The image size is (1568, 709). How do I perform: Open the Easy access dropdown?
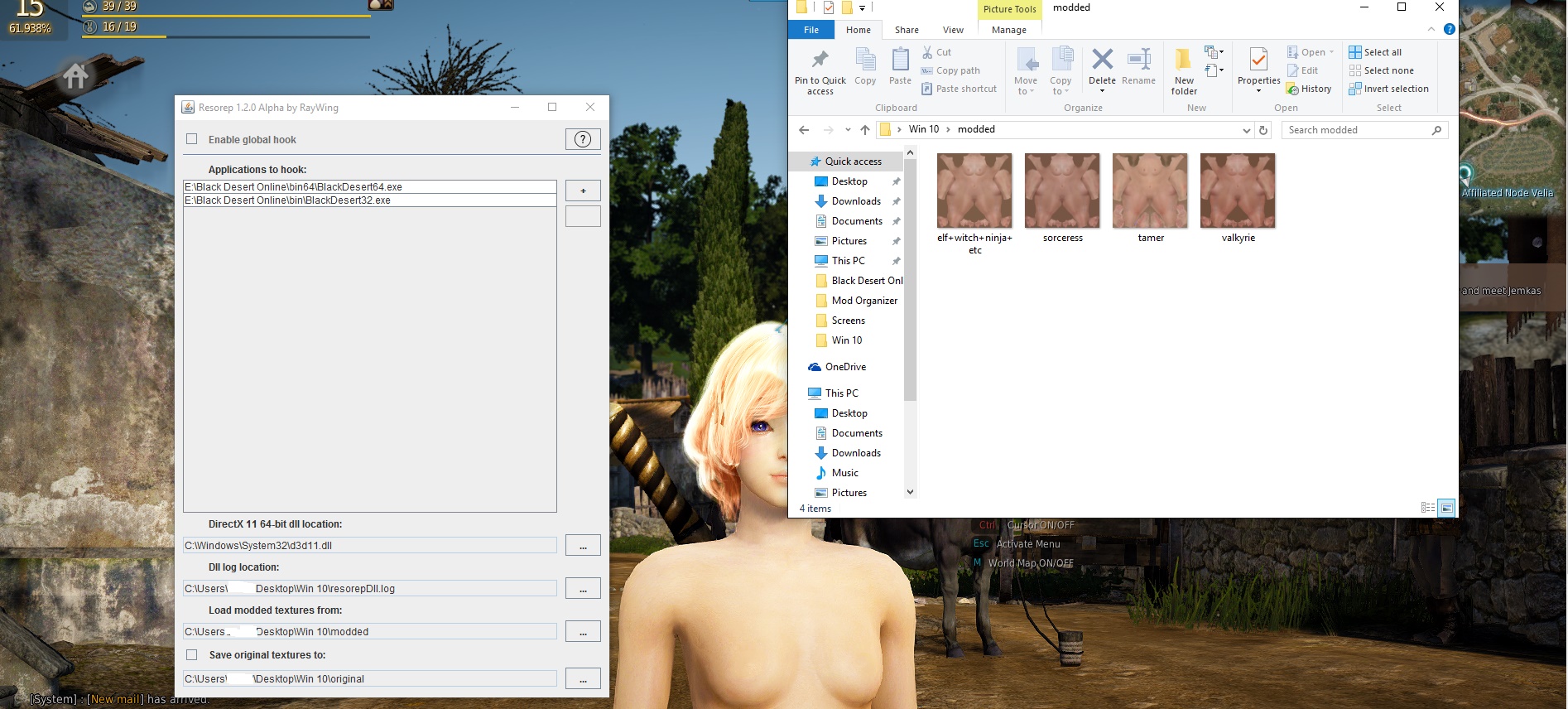point(1214,70)
